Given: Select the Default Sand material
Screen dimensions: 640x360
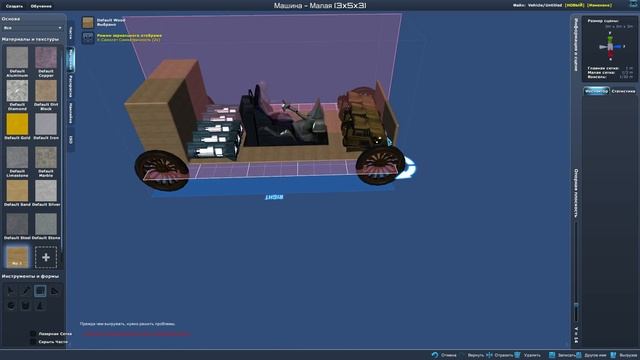Looking at the screenshot, I should click(x=17, y=191).
